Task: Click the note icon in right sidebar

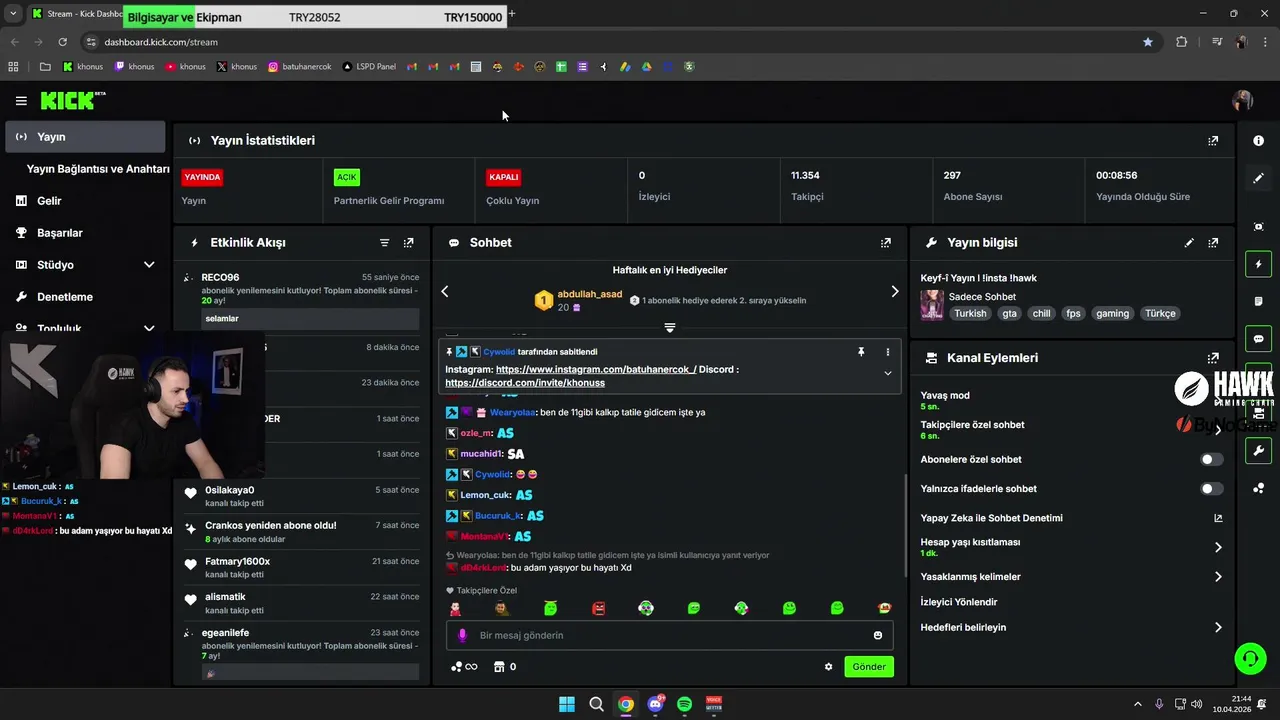Action: coord(1258,301)
